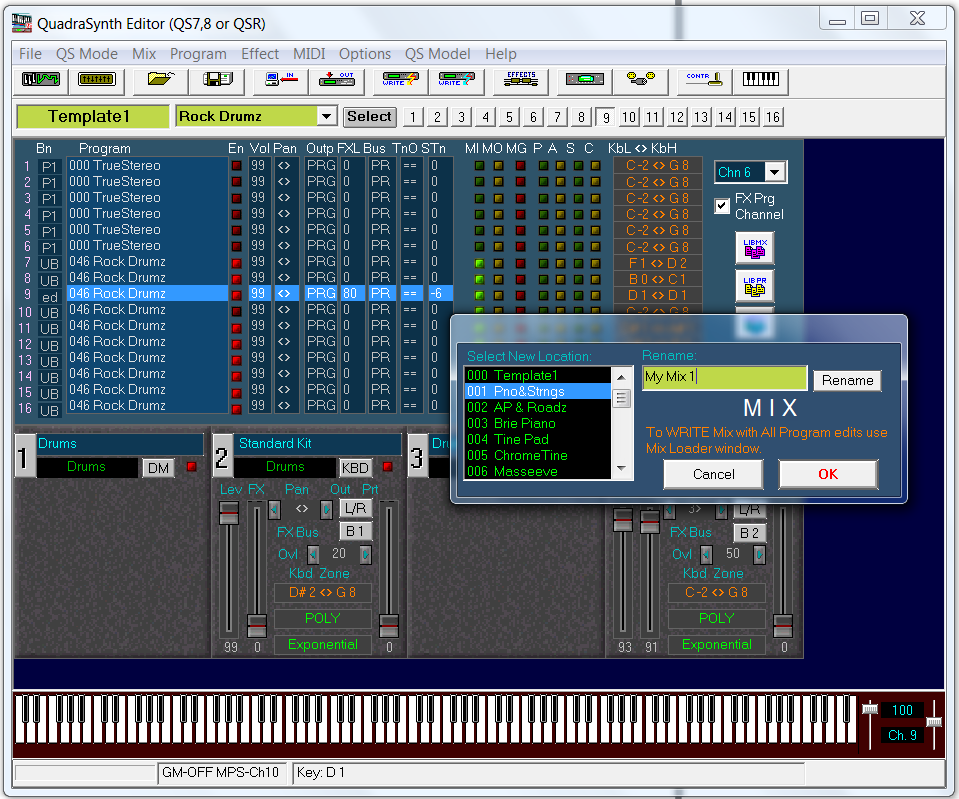Click the OUT transfer toolbar icon
Screen dimensions: 959x799
336,80
